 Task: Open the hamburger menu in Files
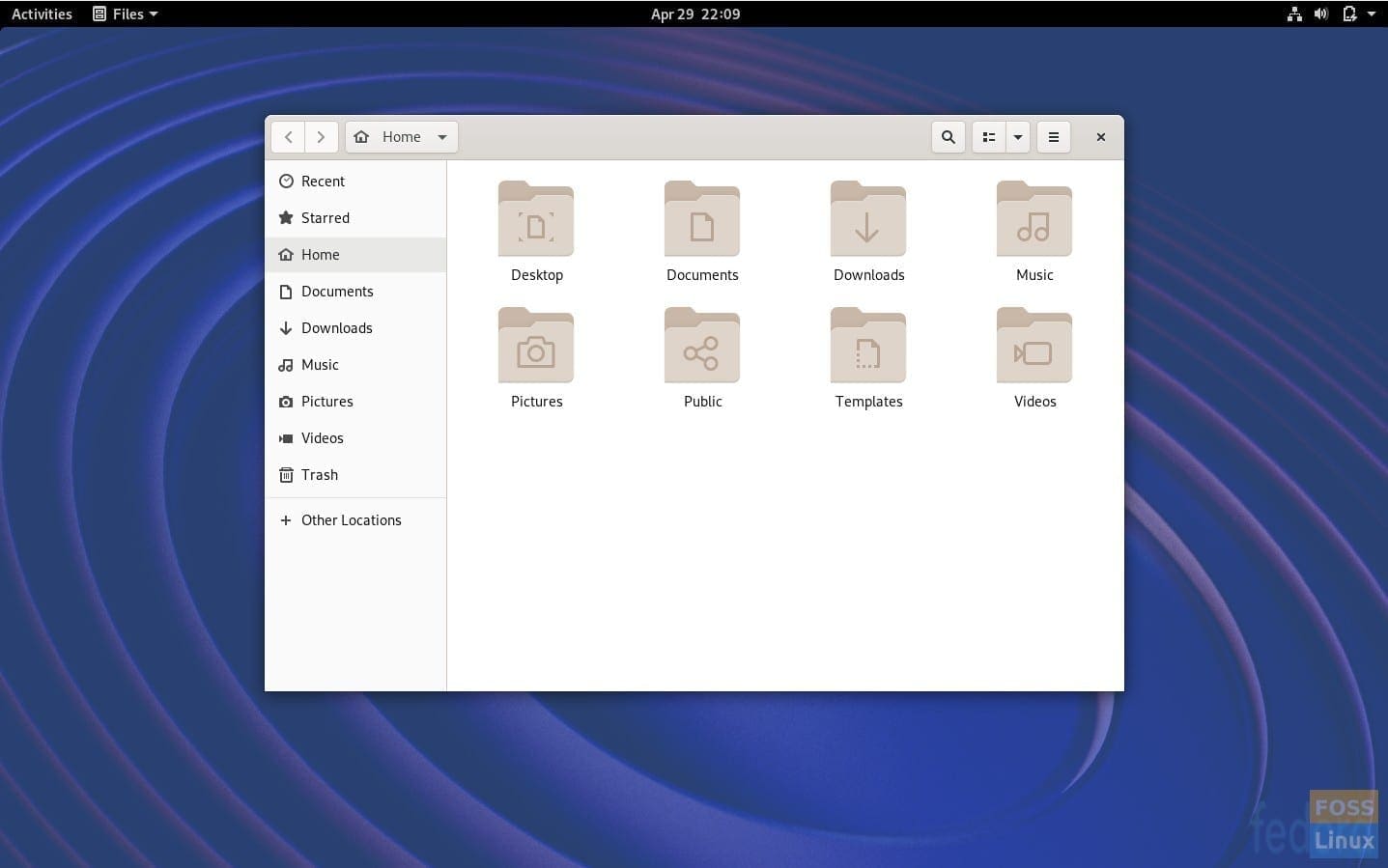1054,137
